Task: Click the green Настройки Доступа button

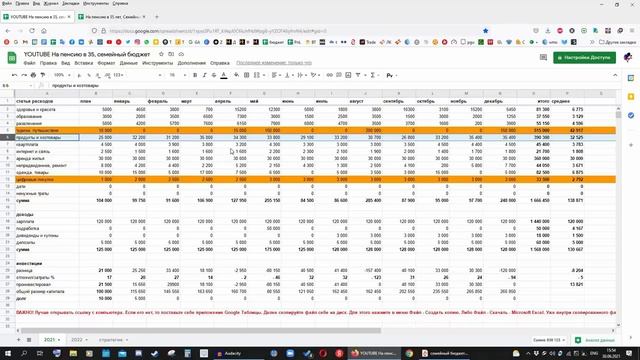Action: [584, 58]
